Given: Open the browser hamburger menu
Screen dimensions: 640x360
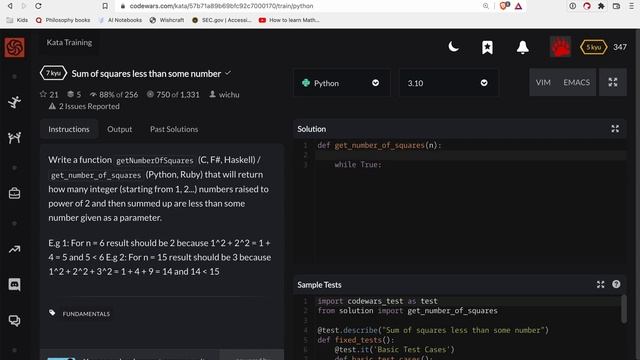Looking at the screenshot, I should click(x=631, y=6).
